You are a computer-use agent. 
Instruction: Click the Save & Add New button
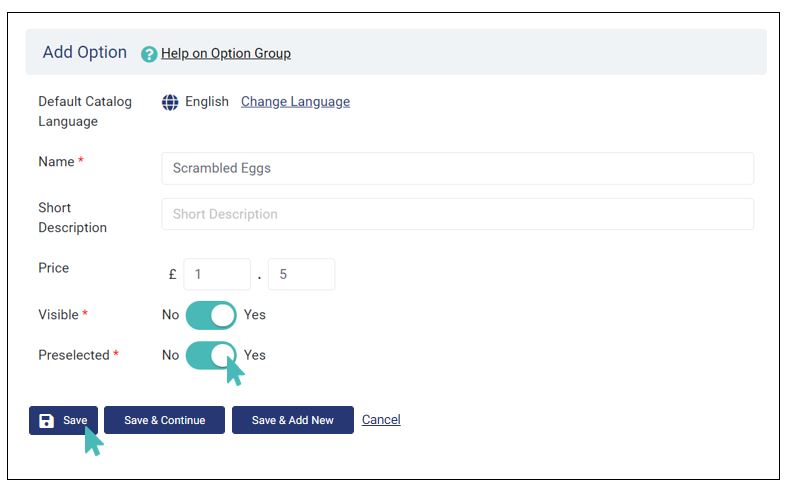pos(293,420)
